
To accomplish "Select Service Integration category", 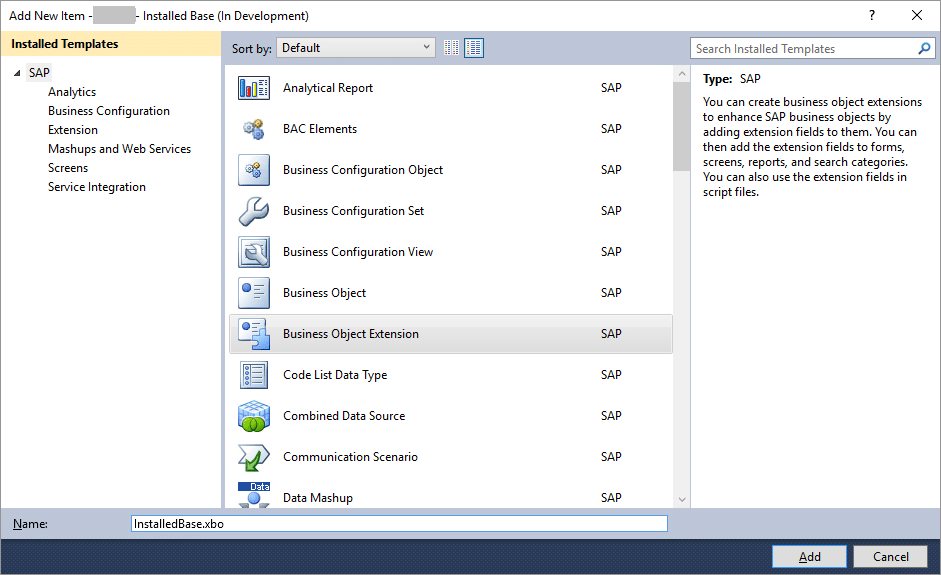I will 97,187.
